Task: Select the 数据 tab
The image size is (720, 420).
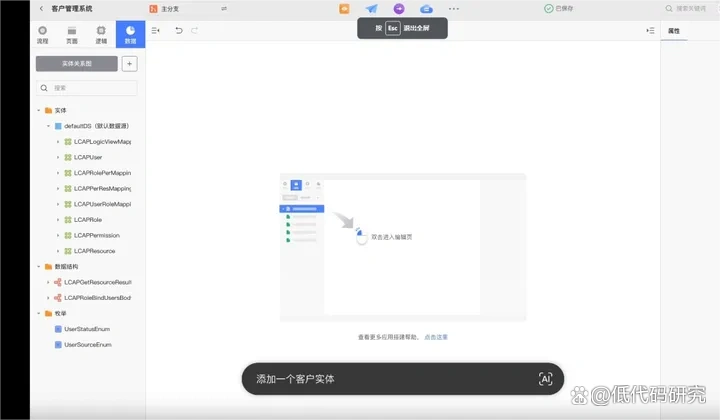Action: coord(130,34)
